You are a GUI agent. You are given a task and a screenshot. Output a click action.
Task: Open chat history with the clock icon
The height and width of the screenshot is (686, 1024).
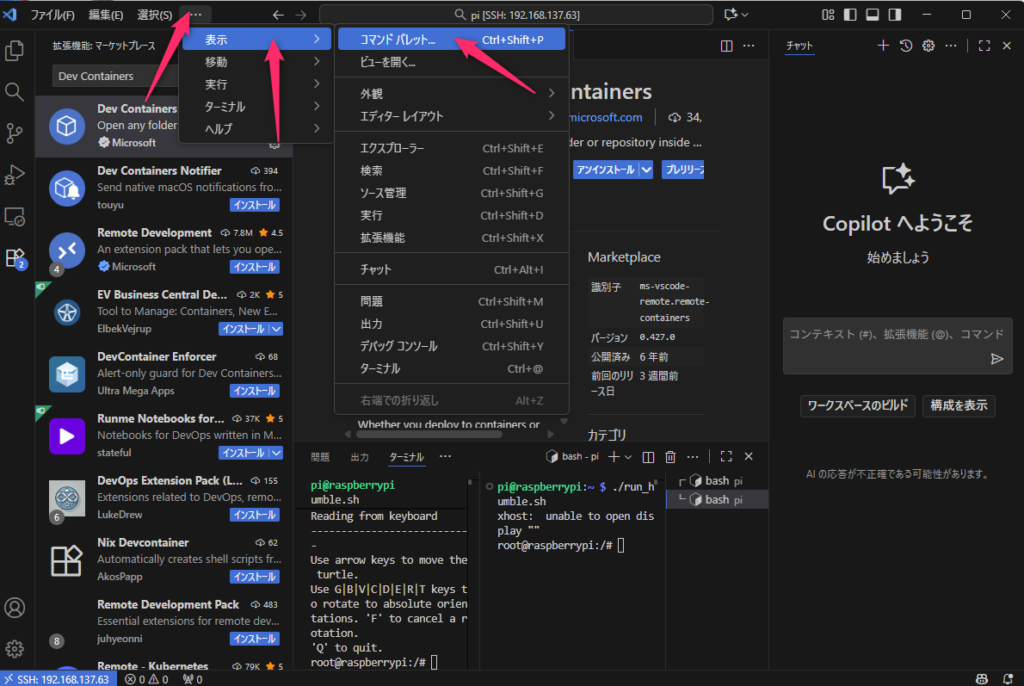(905, 46)
